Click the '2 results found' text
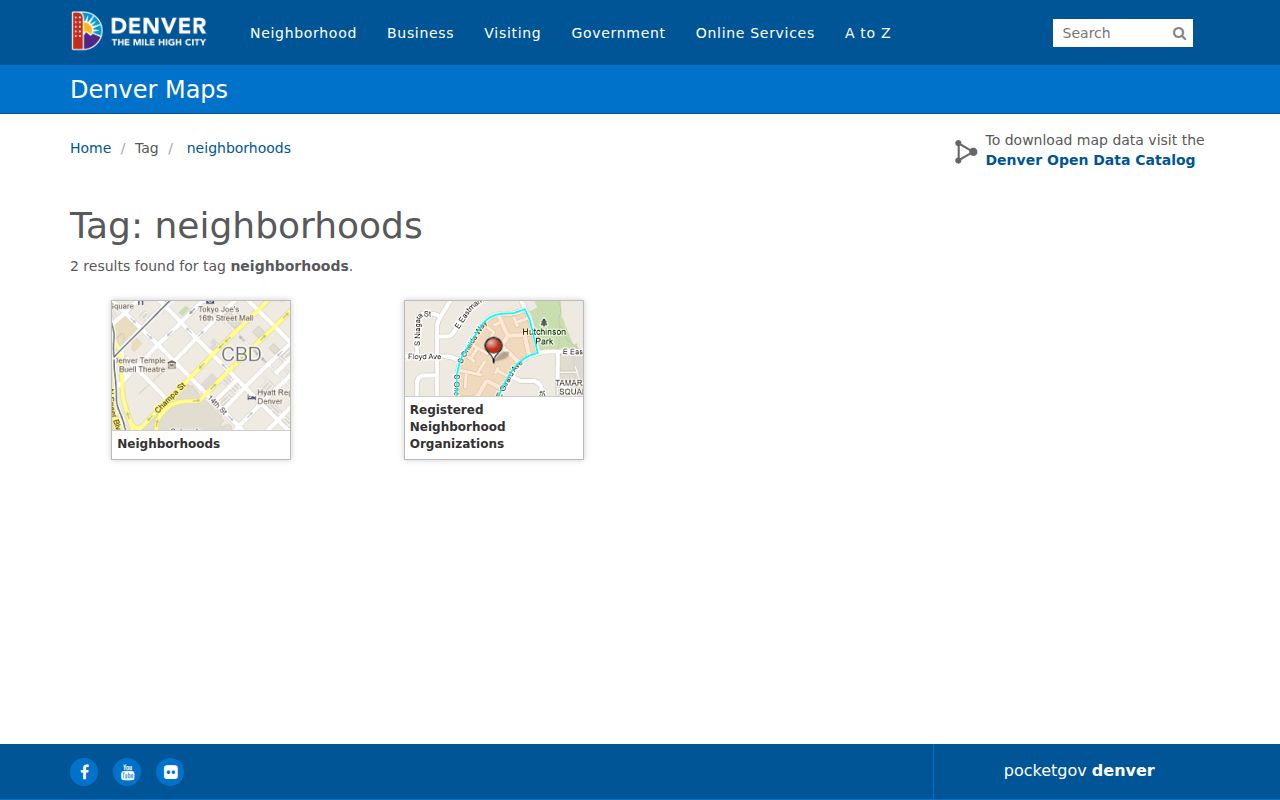 point(211,266)
